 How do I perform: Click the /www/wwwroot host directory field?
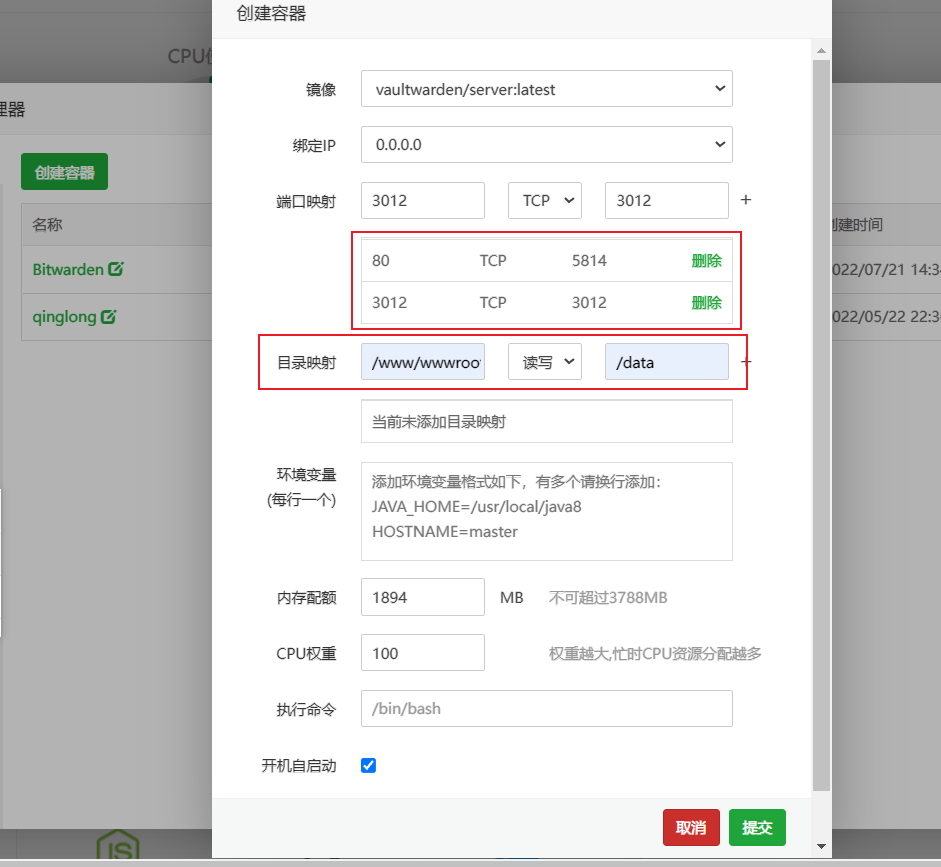pos(422,362)
